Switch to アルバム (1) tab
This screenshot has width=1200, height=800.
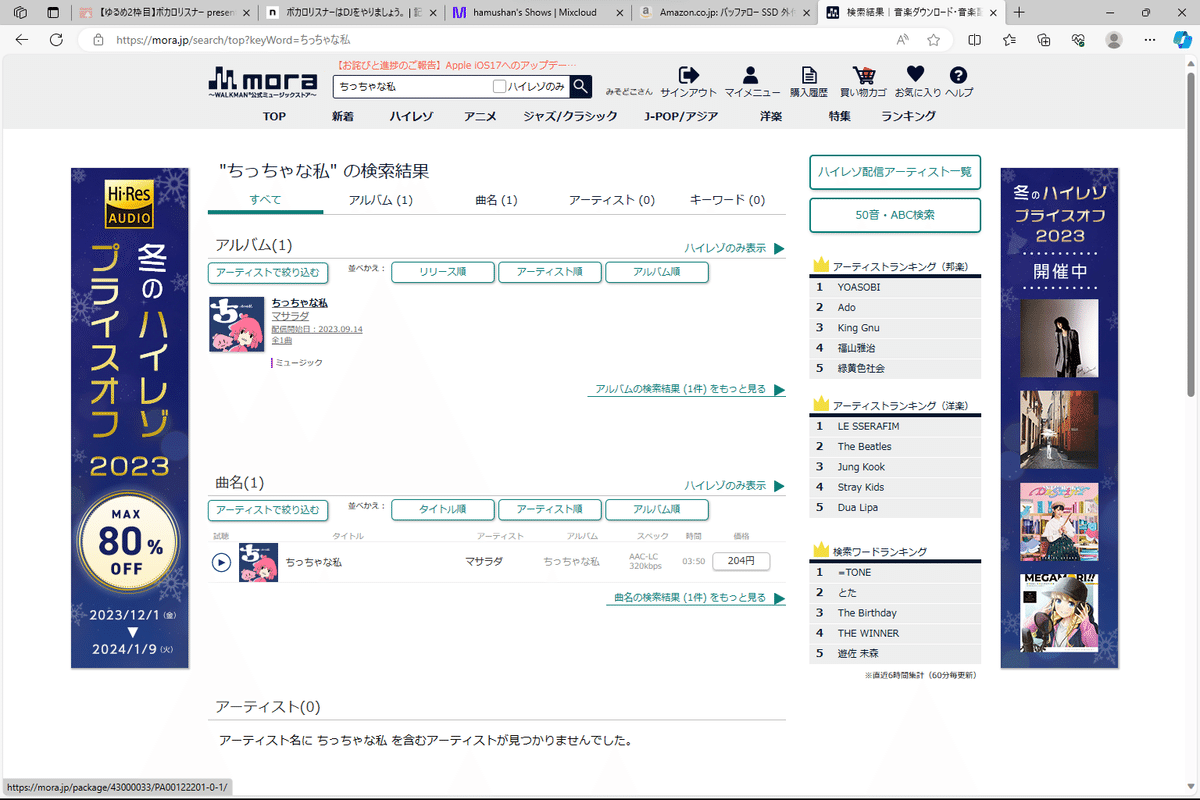(x=381, y=200)
